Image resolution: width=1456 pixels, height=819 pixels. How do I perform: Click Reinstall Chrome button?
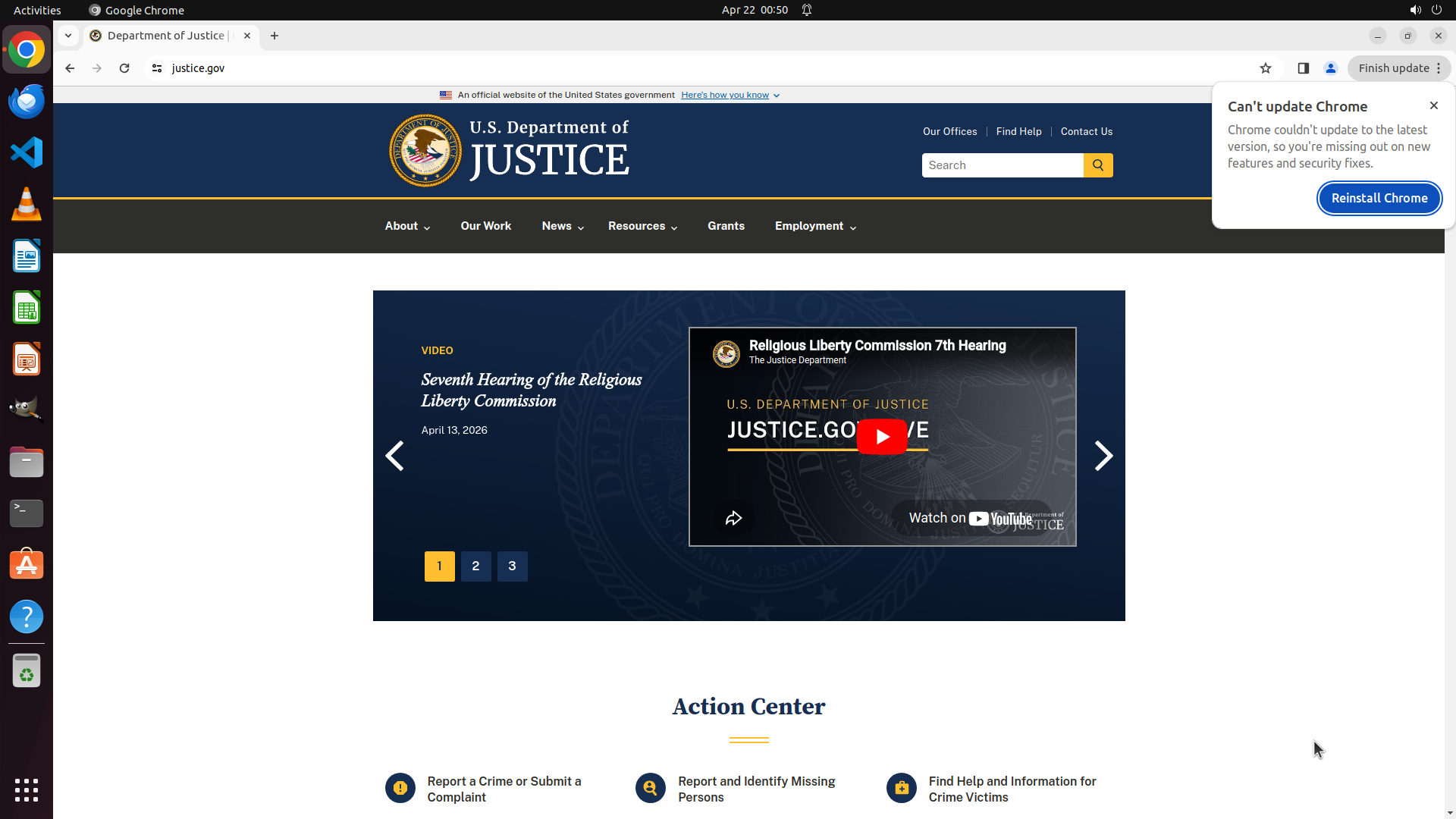point(1379,199)
